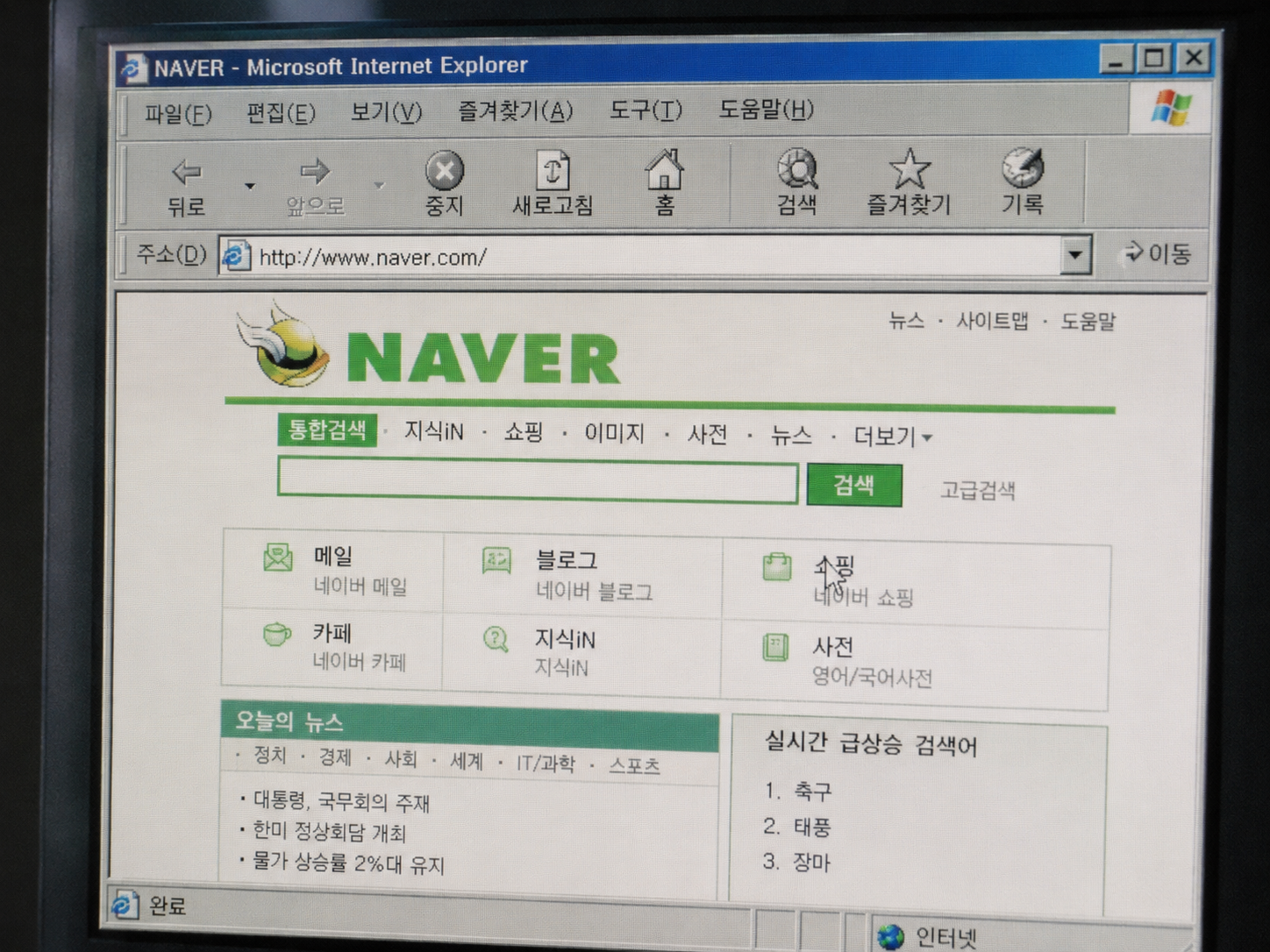Click the Mail (메일) envelope icon

(x=278, y=558)
